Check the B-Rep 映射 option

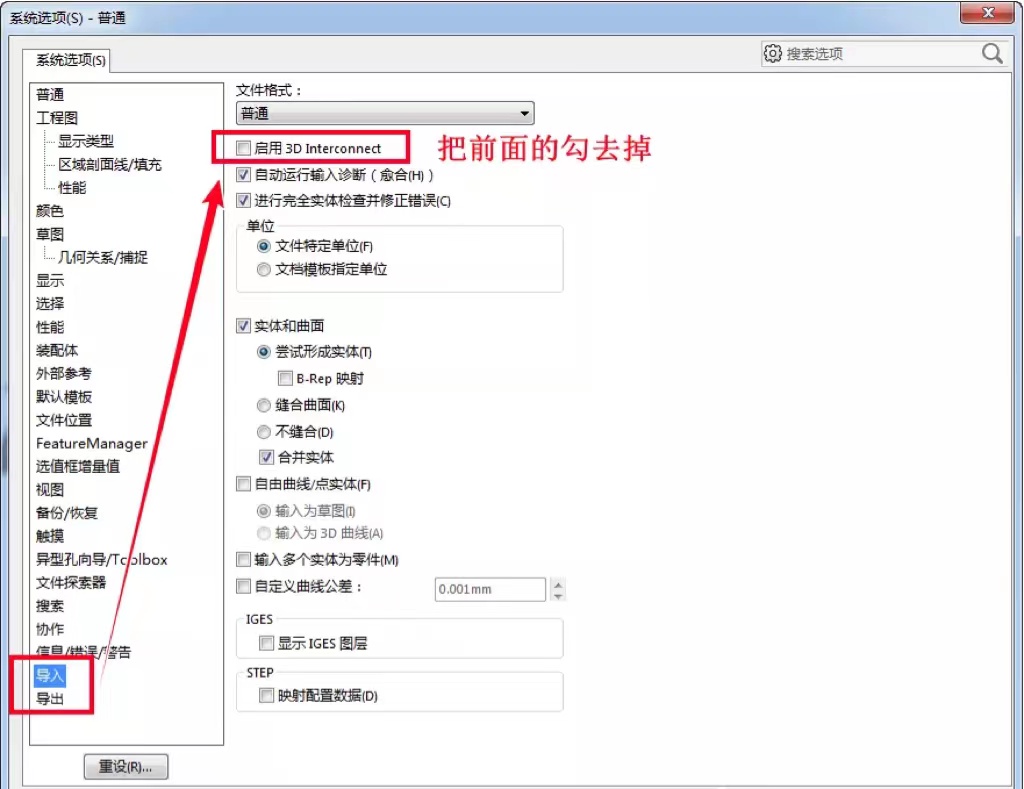(285, 378)
